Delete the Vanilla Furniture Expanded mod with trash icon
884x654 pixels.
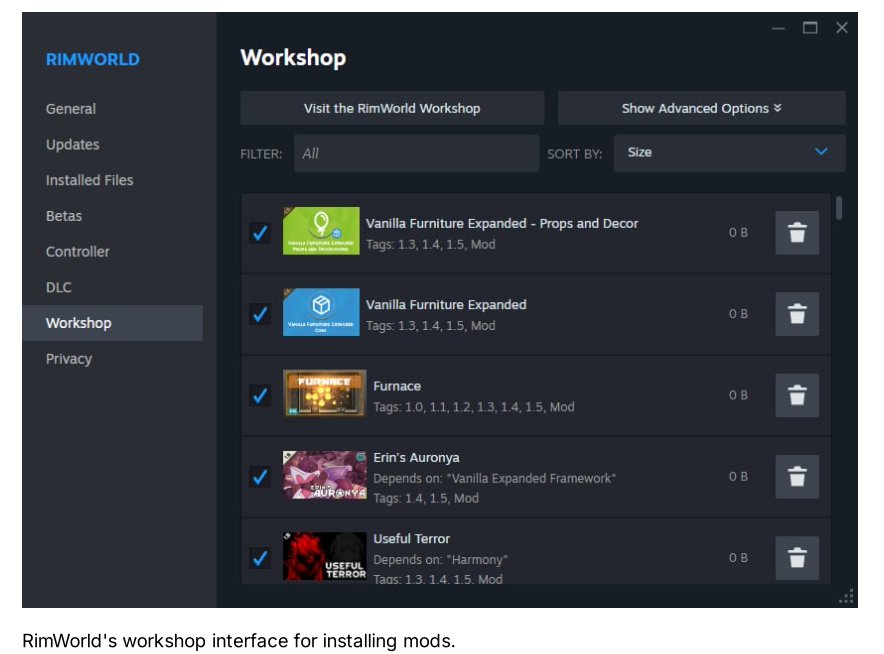point(797,313)
